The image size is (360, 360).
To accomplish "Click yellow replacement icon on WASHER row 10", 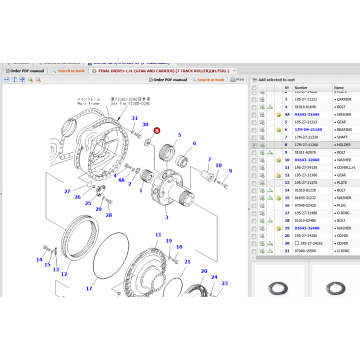I will (x=278, y=160).
